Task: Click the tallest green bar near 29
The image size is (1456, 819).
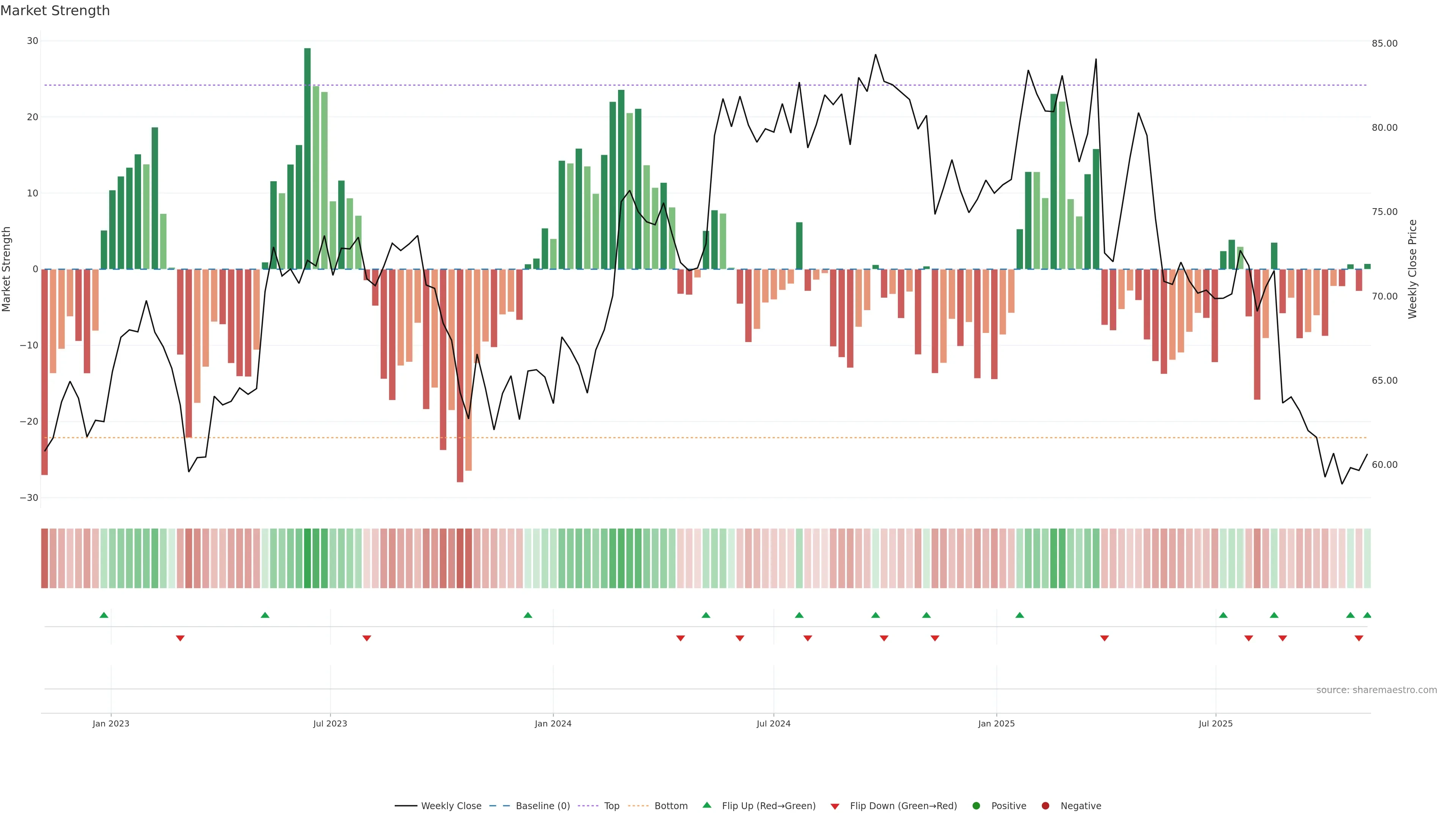Action: coord(307,158)
